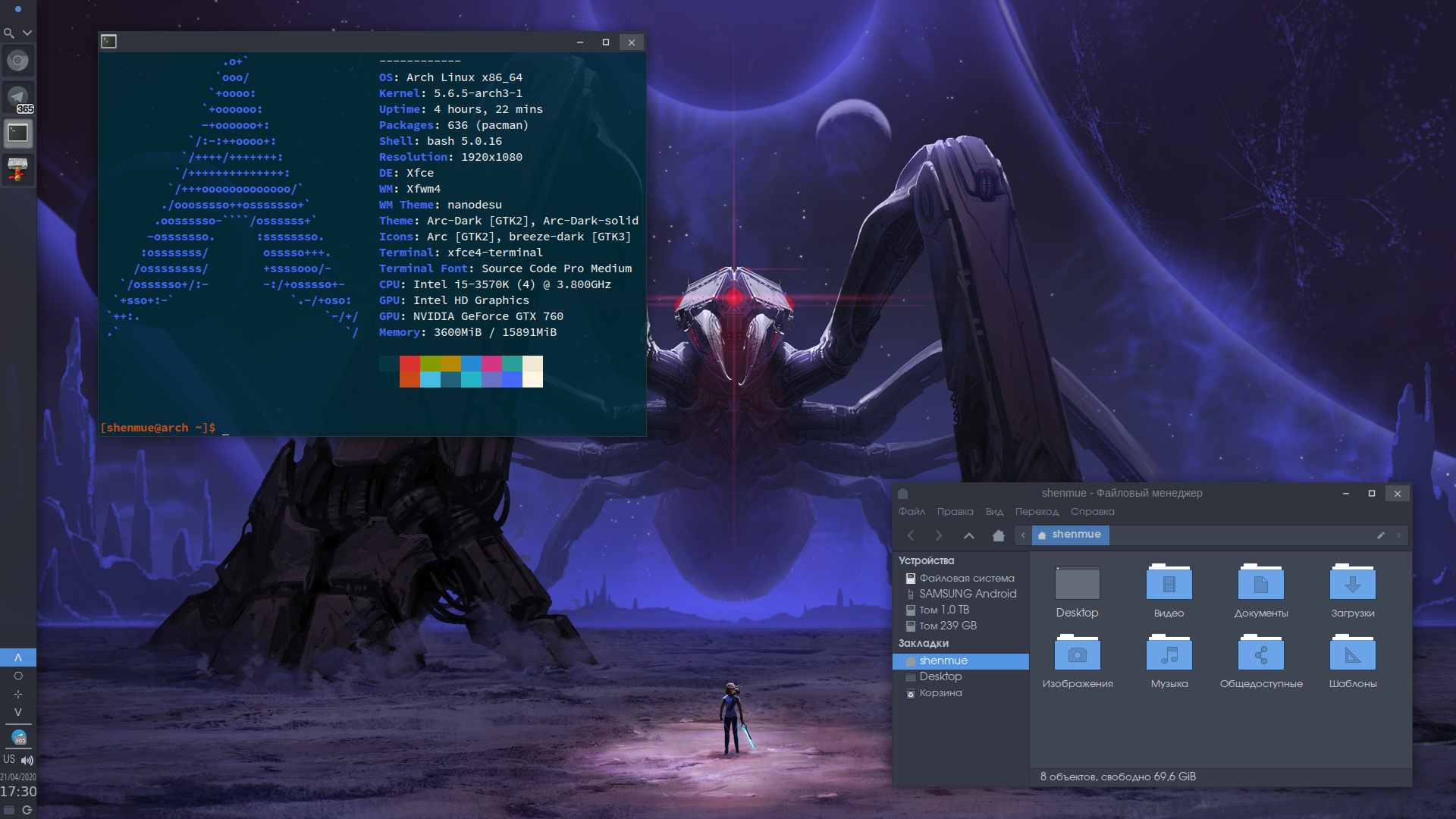This screenshot has height=819, width=1456.
Task: Switch to the hexagon workspace
Action: point(18,676)
